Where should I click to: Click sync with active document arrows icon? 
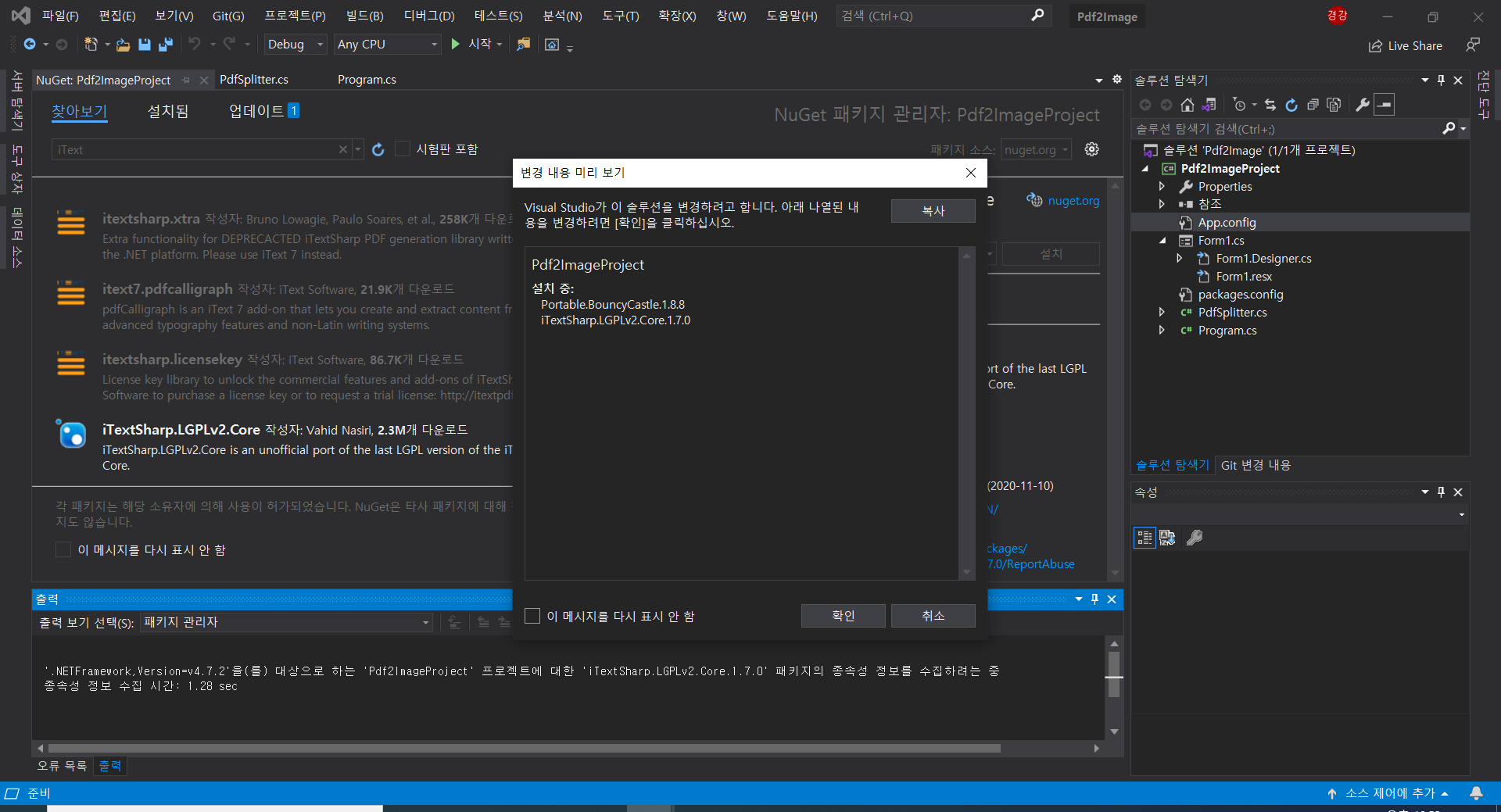click(1270, 105)
